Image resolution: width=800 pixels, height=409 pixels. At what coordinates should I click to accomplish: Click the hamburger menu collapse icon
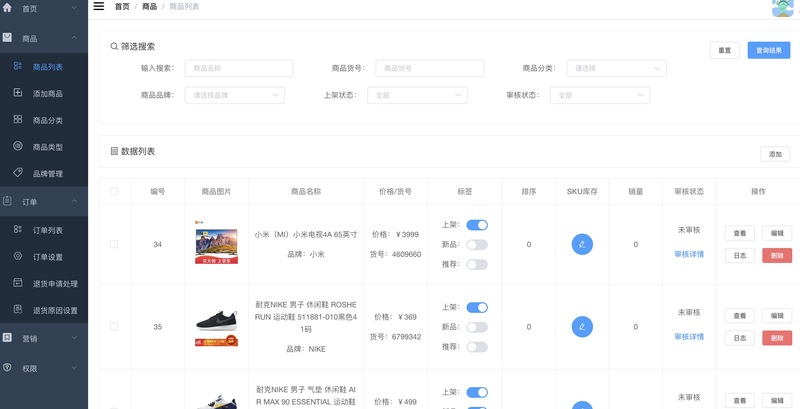pyautogui.click(x=99, y=6)
